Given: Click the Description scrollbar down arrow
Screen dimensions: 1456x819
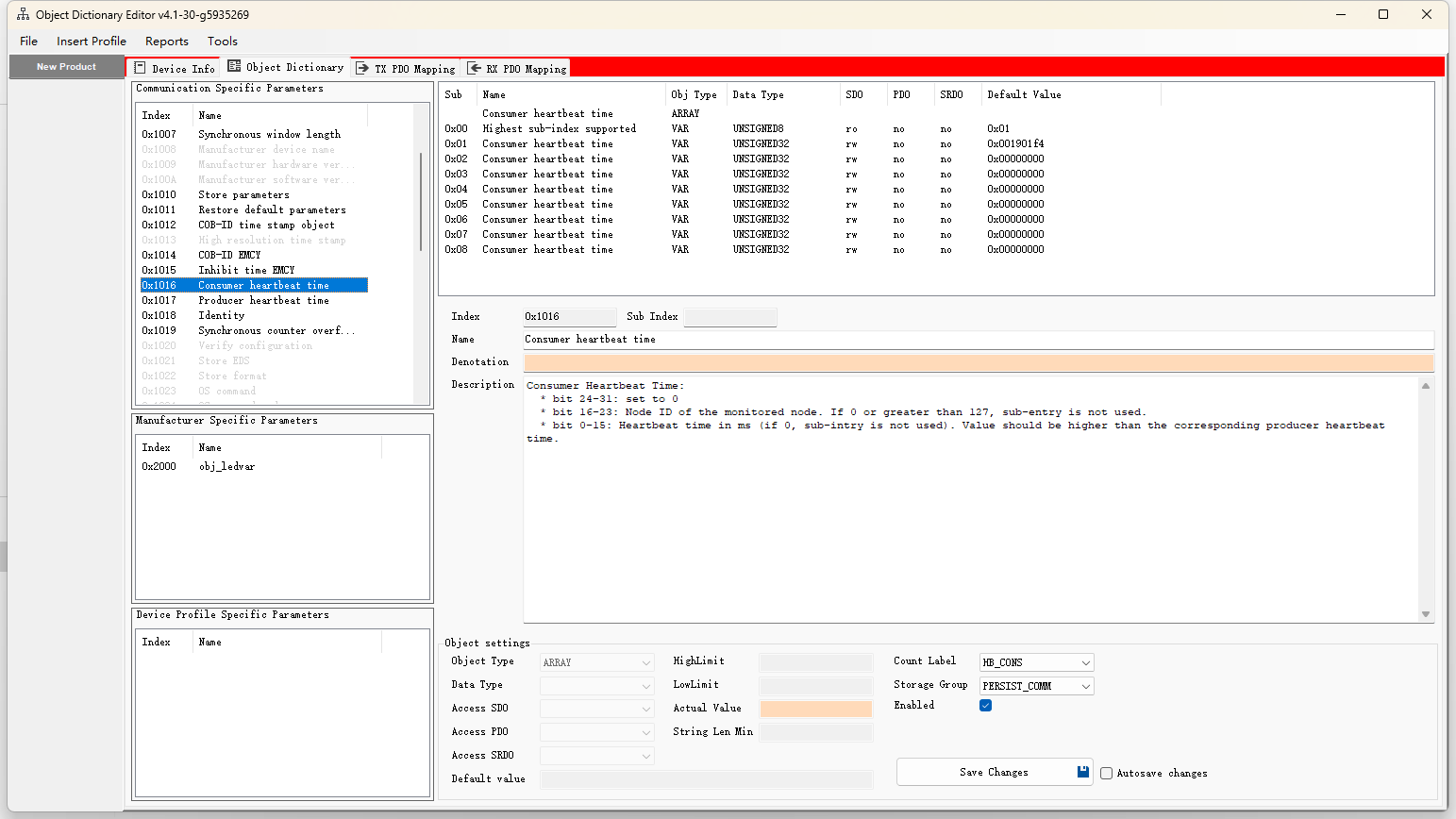Looking at the screenshot, I should tap(1426, 614).
